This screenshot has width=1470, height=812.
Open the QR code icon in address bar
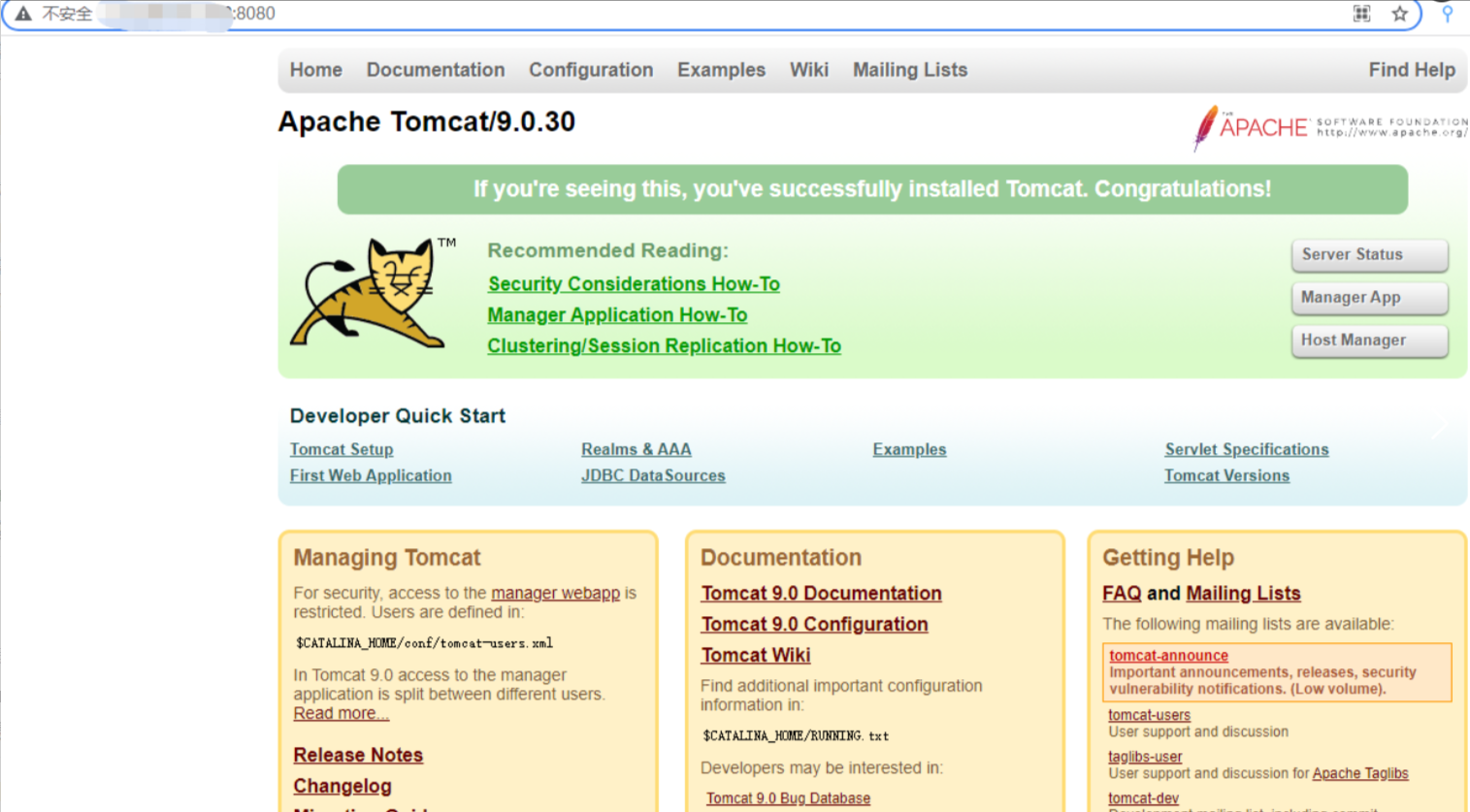(1361, 14)
